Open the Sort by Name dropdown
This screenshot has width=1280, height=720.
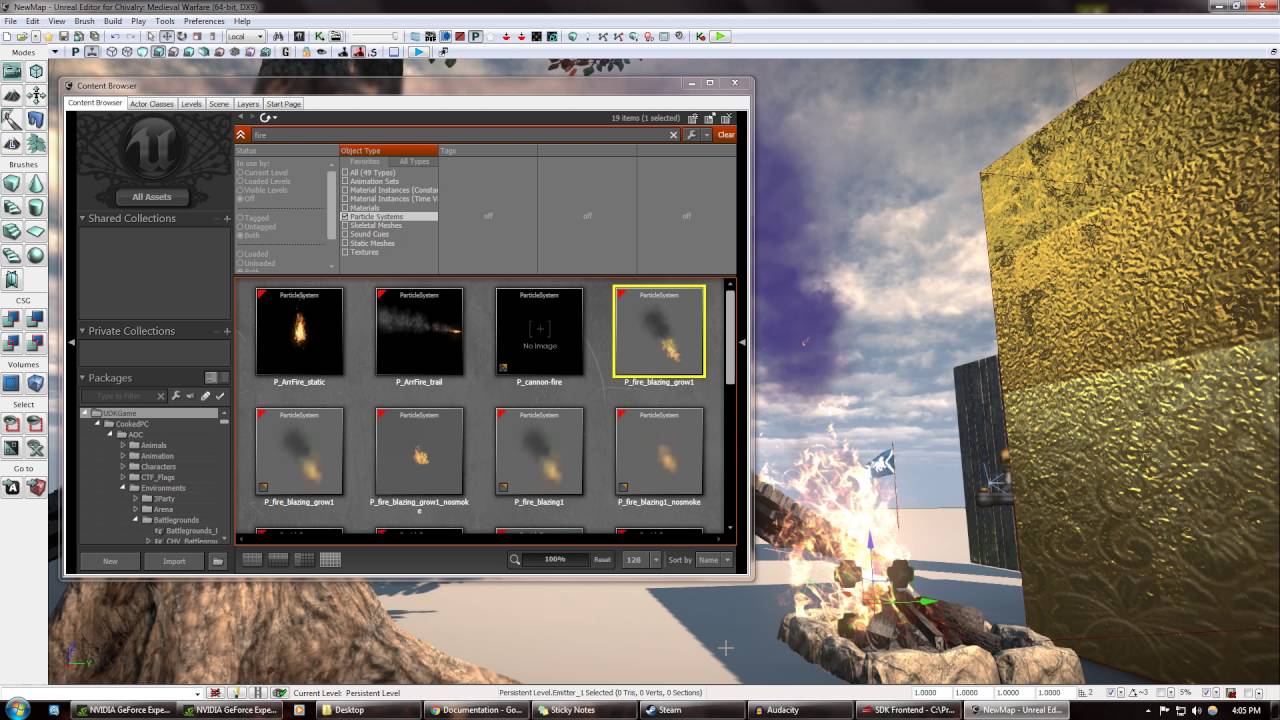(x=714, y=560)
